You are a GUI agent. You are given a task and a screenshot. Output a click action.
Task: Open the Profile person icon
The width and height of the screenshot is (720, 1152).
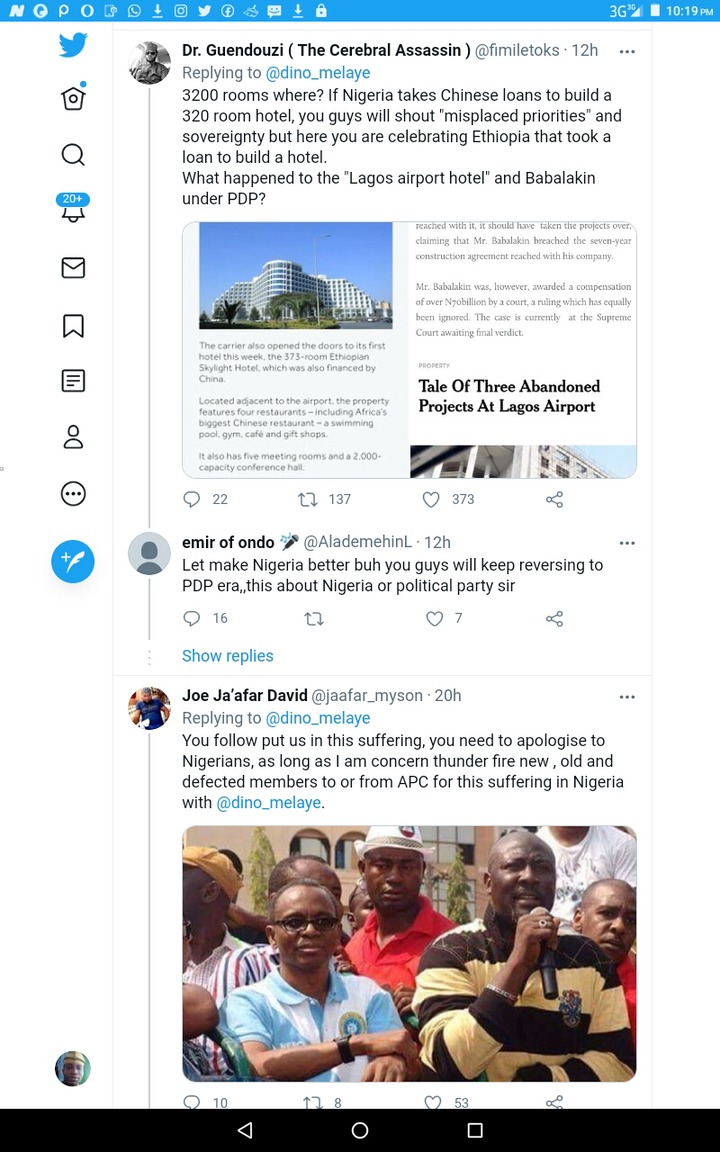(x=73, y=436)
